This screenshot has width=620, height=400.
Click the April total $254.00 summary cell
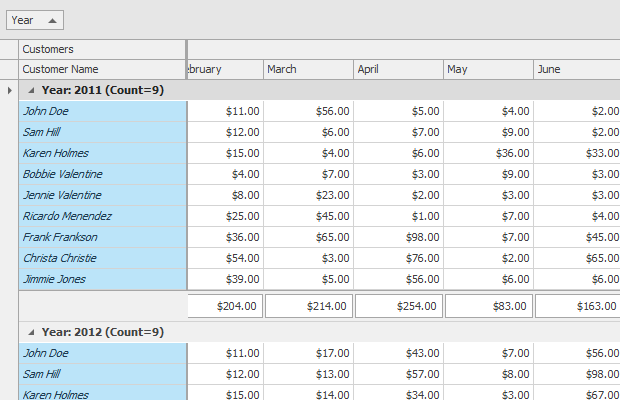tap(398, 306)
